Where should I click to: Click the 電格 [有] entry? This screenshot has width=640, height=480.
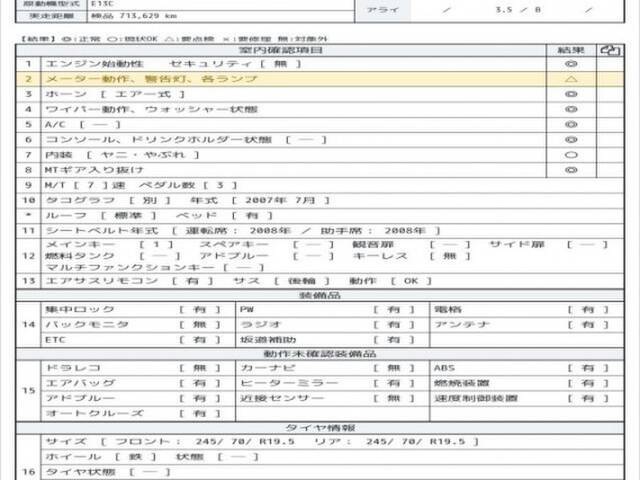(x=521, y=309)
